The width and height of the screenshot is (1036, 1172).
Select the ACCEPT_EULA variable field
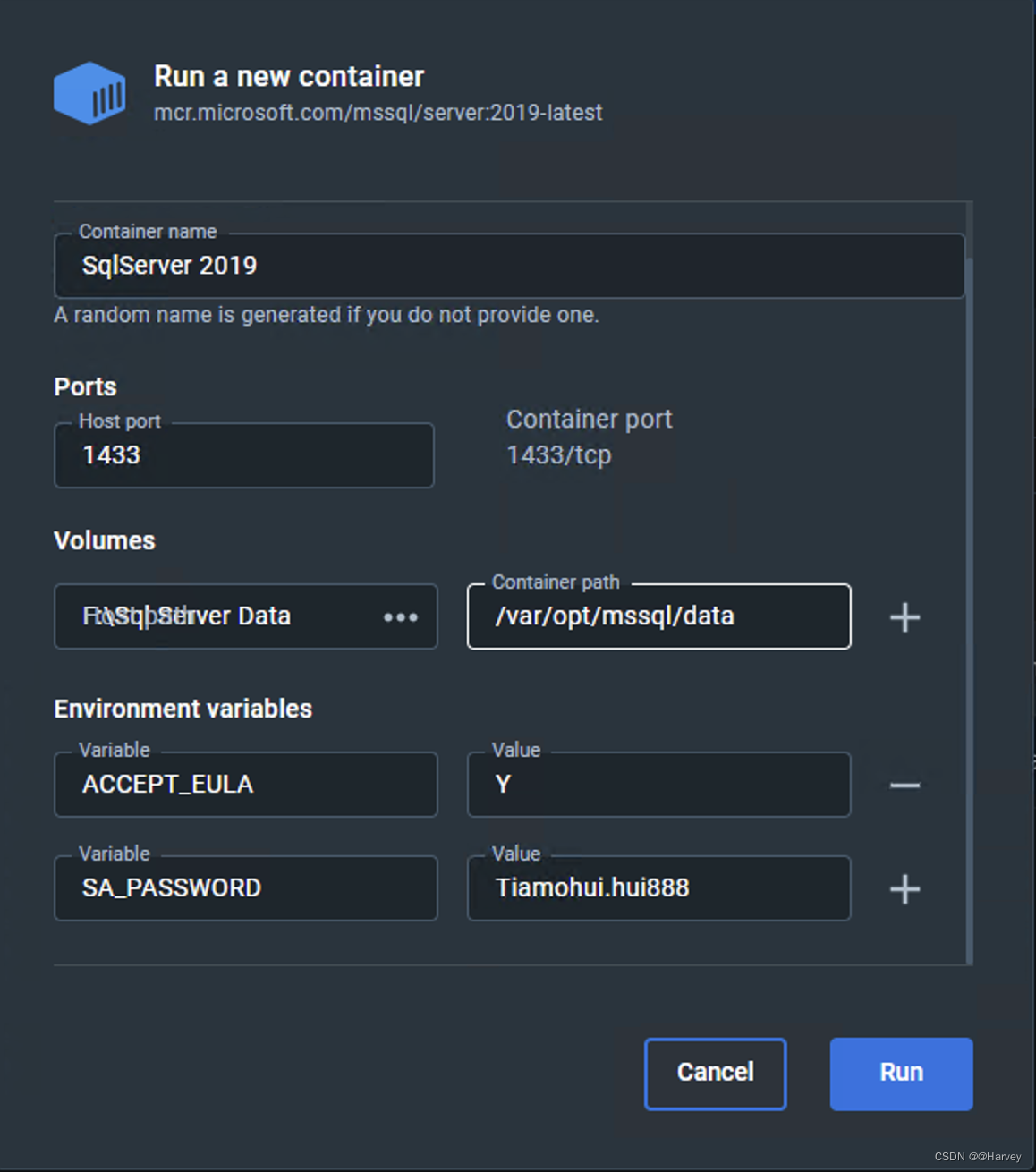click(246, 785)
